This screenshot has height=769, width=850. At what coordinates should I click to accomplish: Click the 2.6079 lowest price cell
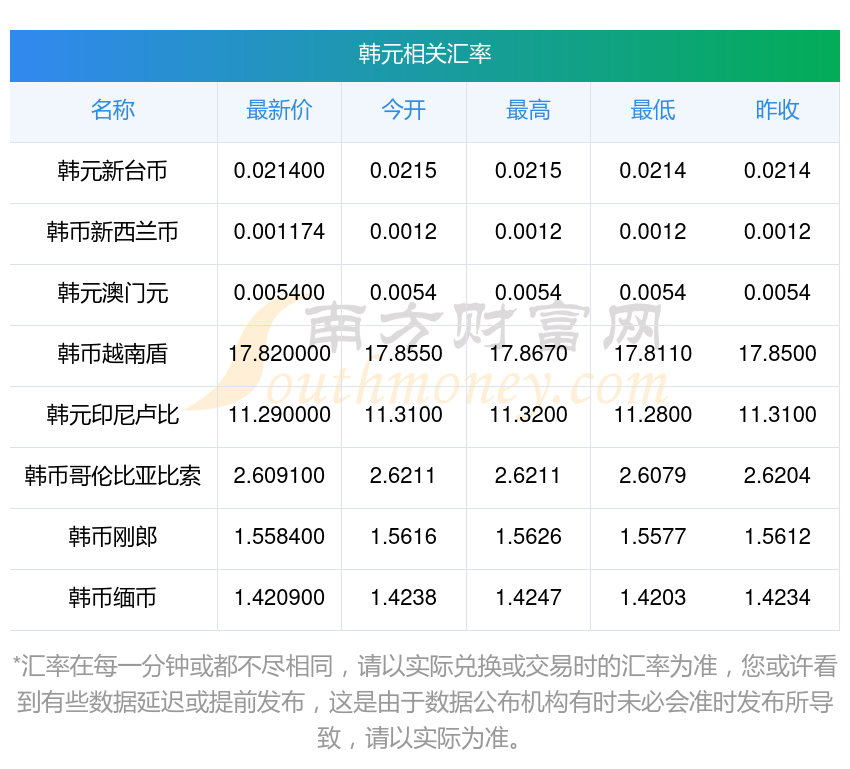point(653,476)
